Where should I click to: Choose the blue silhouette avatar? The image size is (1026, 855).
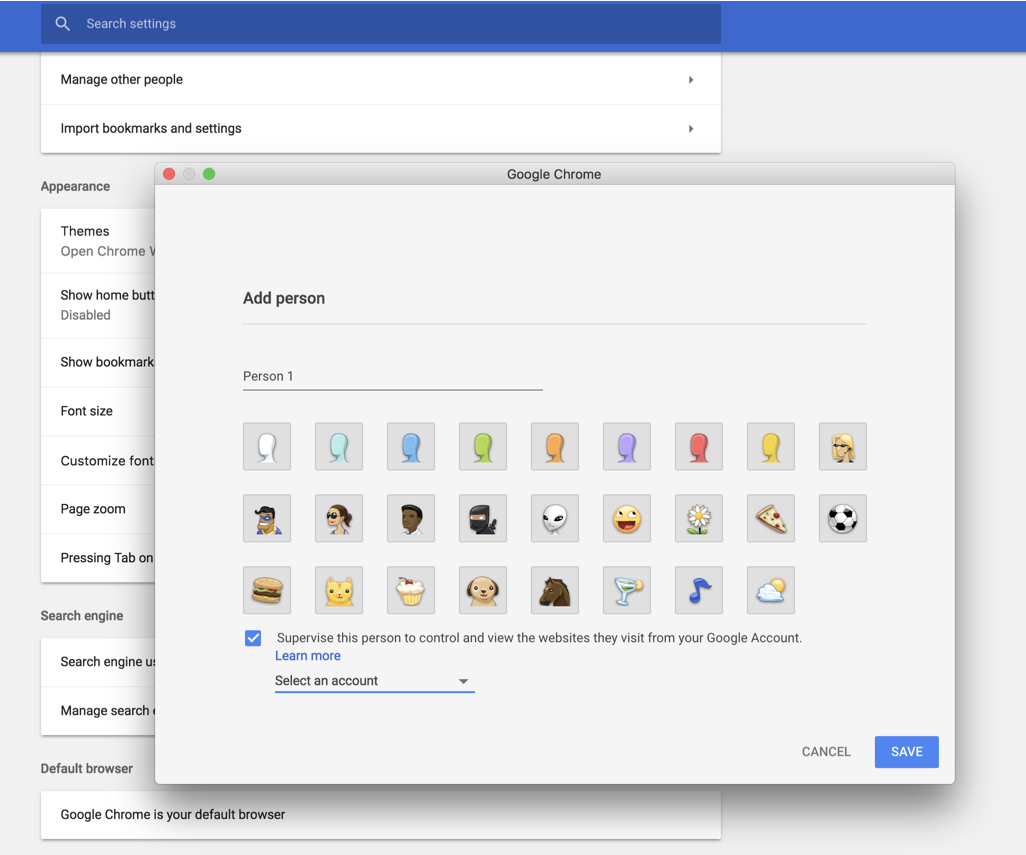pyautogui.click(x=411, y=446)
